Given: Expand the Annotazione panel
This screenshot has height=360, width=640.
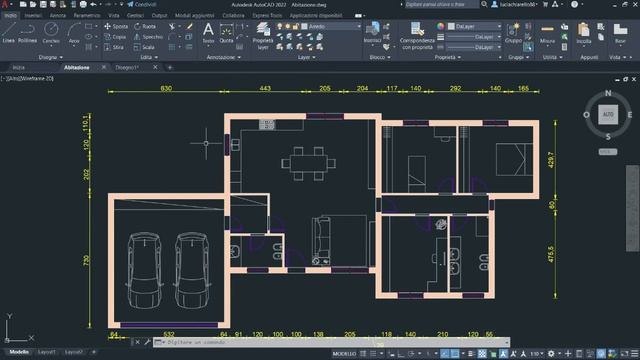Looking at the screenshot, I should point(224,58).
